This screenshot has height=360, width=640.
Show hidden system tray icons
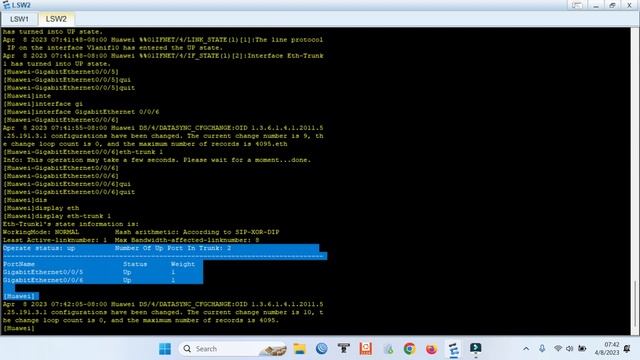pyautogui.click(x=526, y=349)
